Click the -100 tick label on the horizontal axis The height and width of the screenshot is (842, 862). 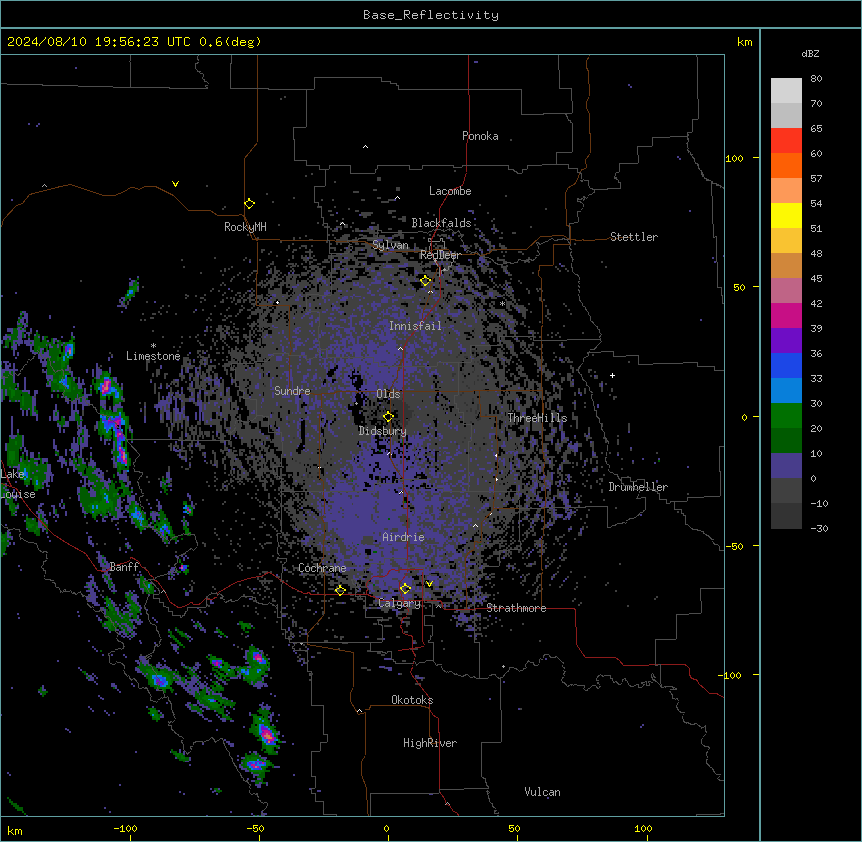tap(125, 828)
